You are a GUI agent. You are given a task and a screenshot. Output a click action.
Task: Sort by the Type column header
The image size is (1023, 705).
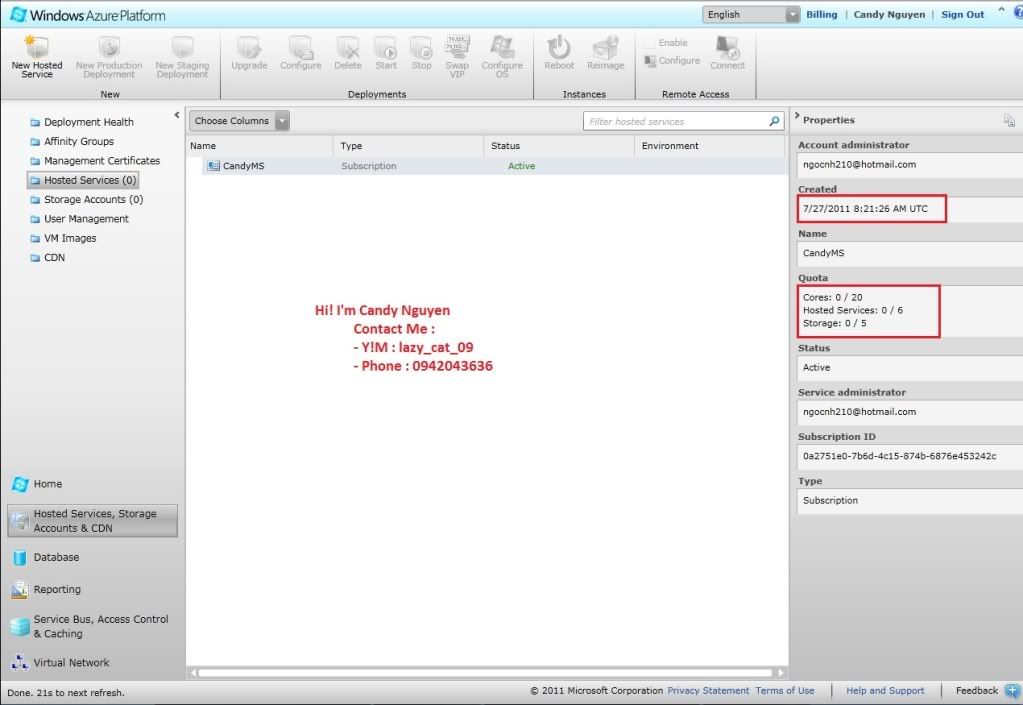point(409,145)
